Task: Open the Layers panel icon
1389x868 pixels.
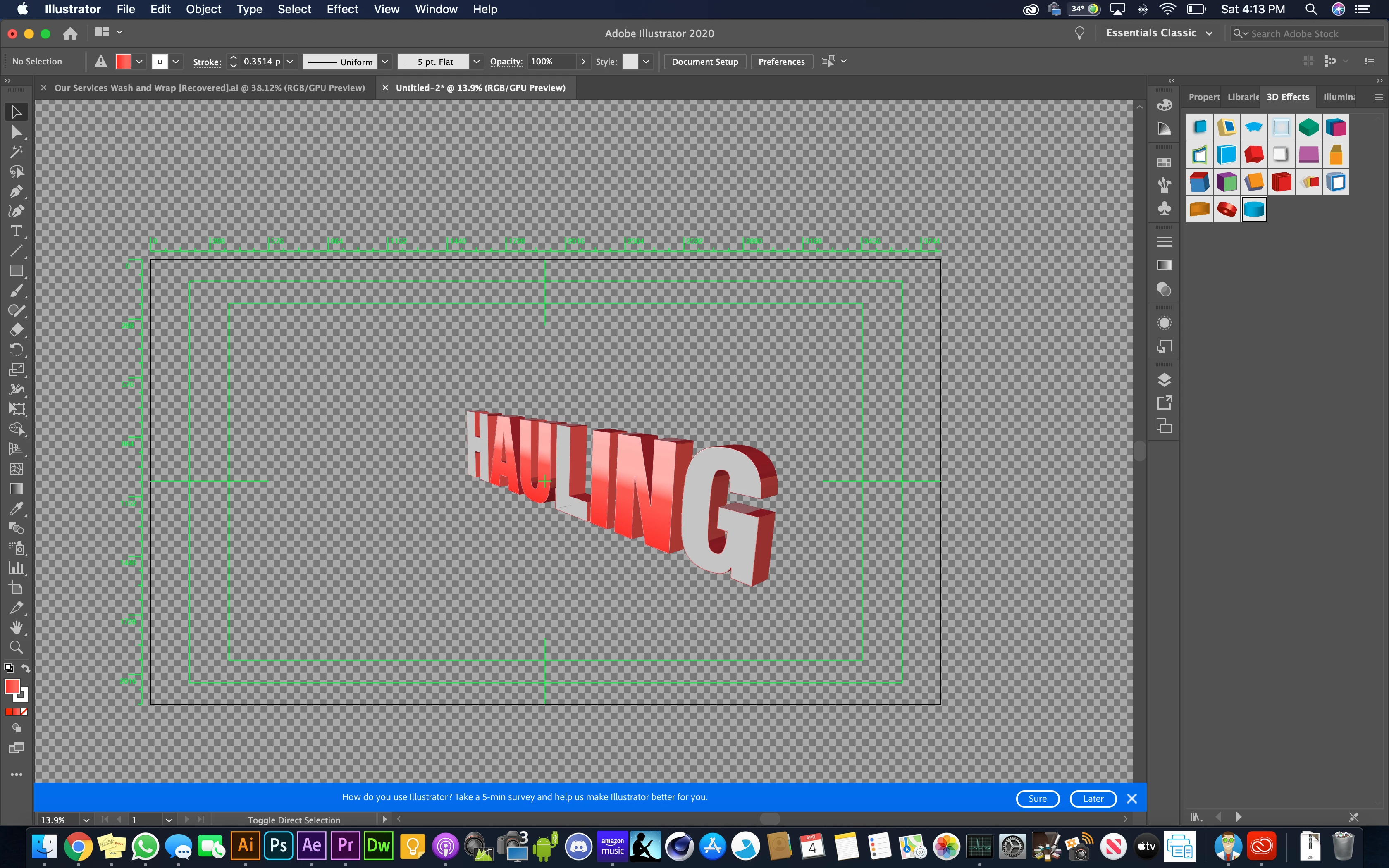Action: point(1164,379)
